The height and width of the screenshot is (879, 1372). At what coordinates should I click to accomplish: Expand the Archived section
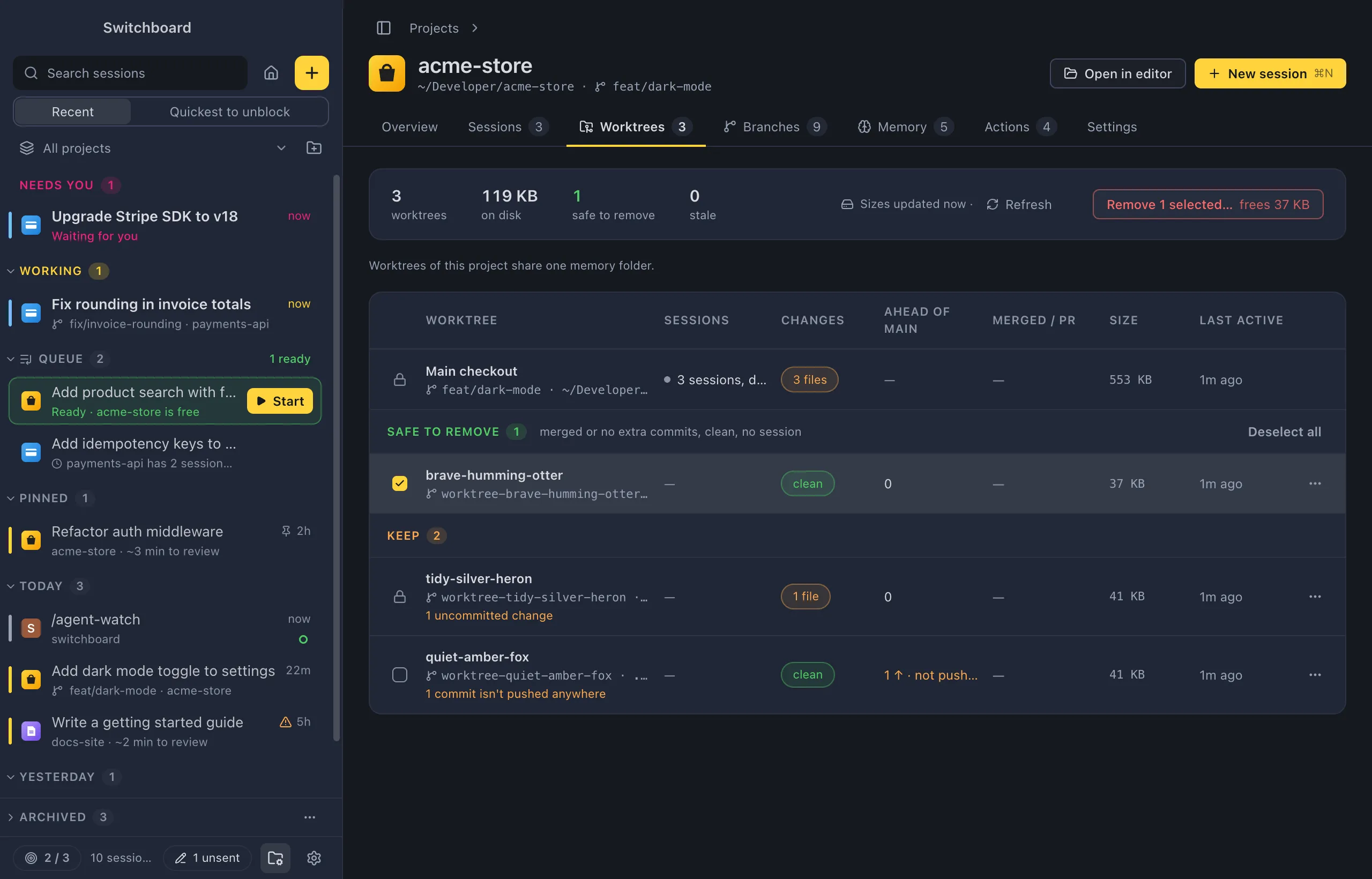10,817
